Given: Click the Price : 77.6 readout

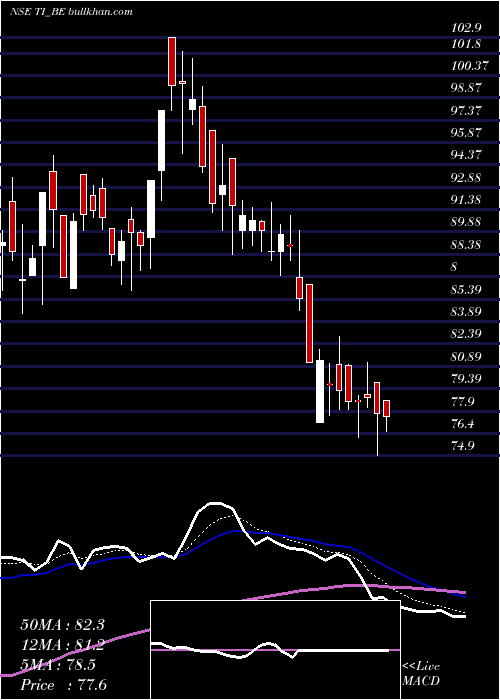Looking at the screenshot, I should (64, 685).
